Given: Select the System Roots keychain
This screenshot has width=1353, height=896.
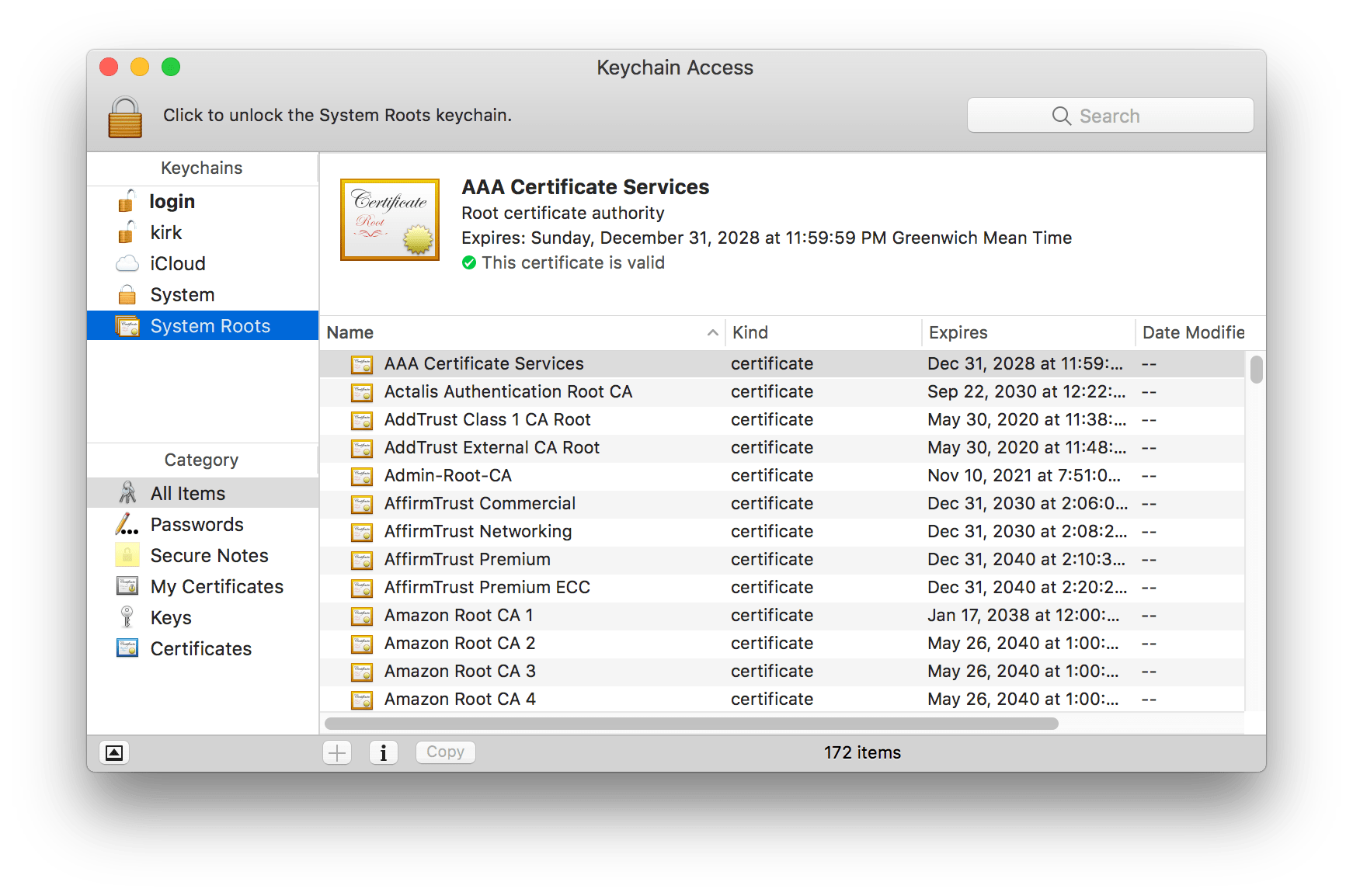Looking at the screenshot, I should point(203,326).
